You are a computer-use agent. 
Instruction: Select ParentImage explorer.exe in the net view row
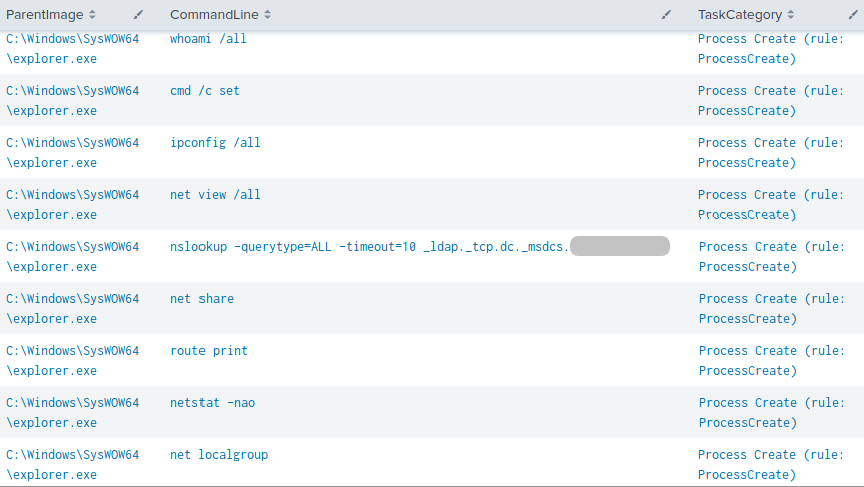[72, 204]
